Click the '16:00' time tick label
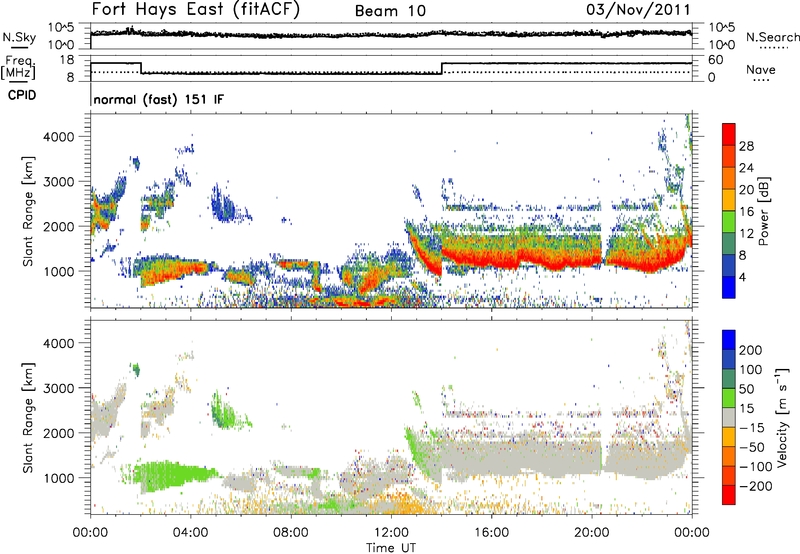 pyautogui.click(x=491, y=533)
